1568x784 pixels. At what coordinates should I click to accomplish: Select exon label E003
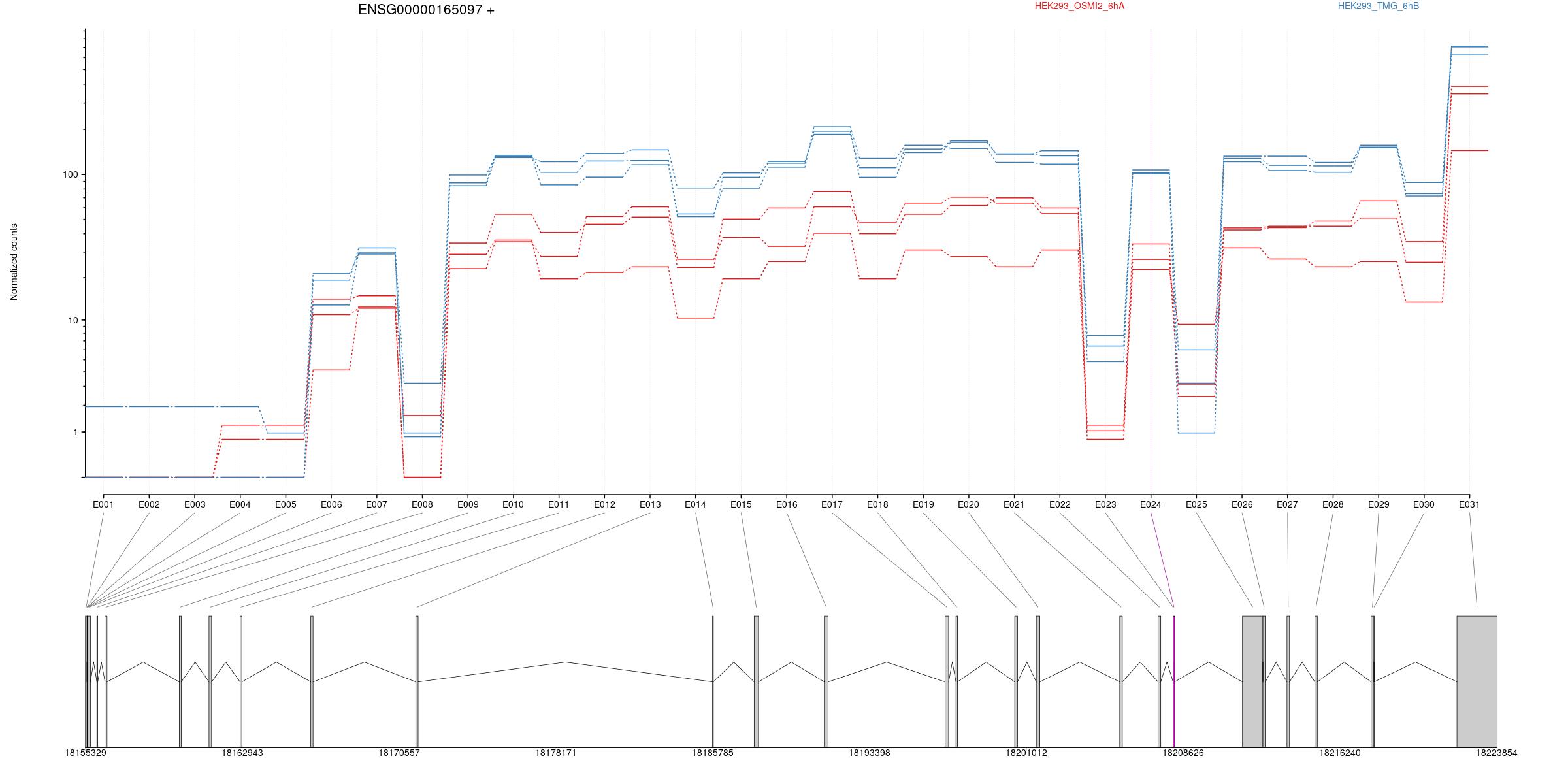click(x=195, y=504)
